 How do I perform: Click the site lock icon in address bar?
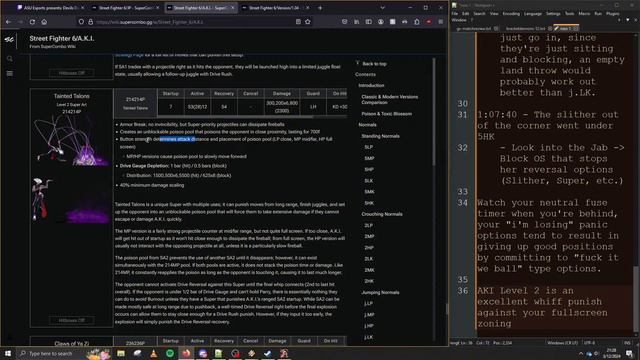(x=90, y=22)
